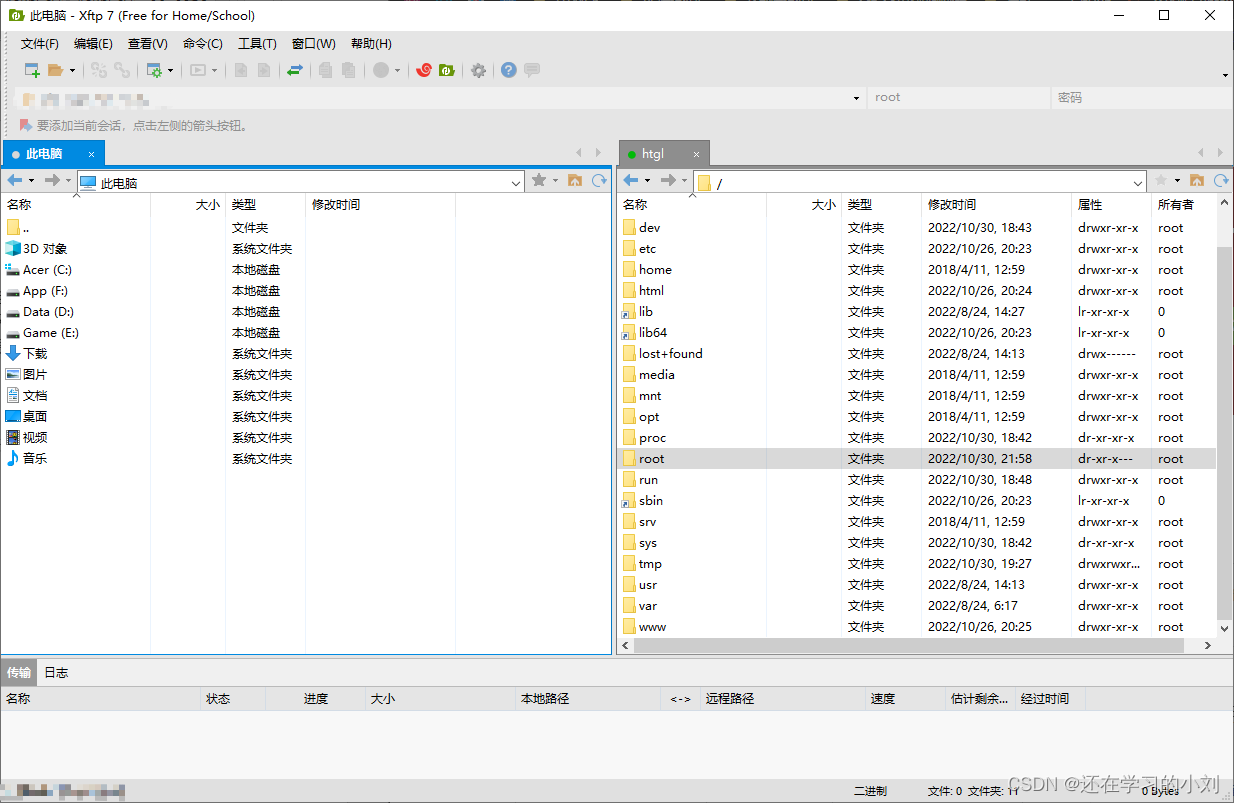
Task: Refresh the local pane listing
Action: pyautogui.click(x=599, y=180)
